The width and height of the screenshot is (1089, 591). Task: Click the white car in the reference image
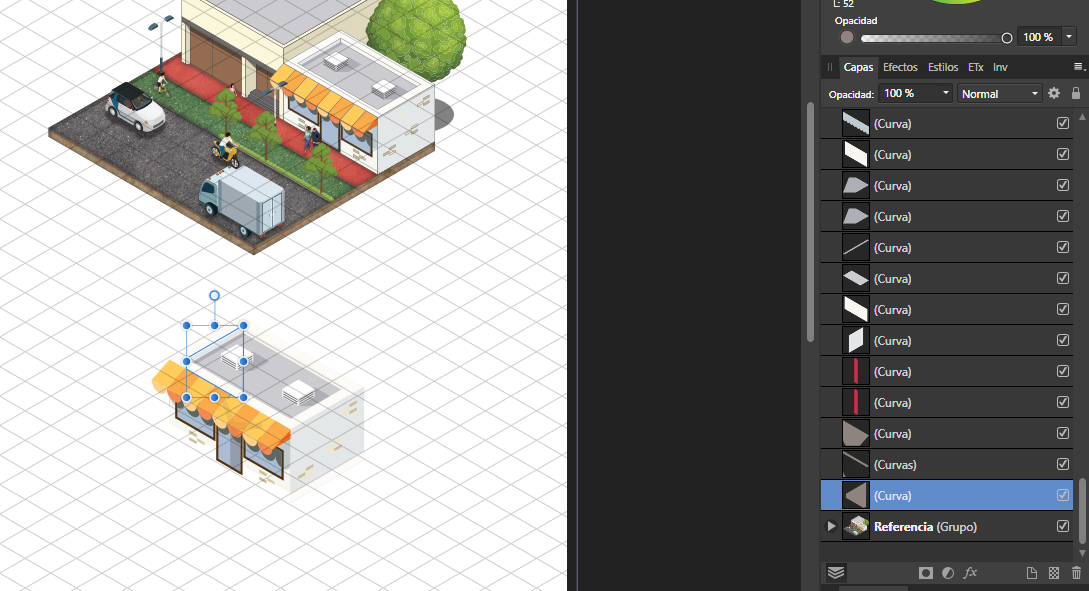135,108
